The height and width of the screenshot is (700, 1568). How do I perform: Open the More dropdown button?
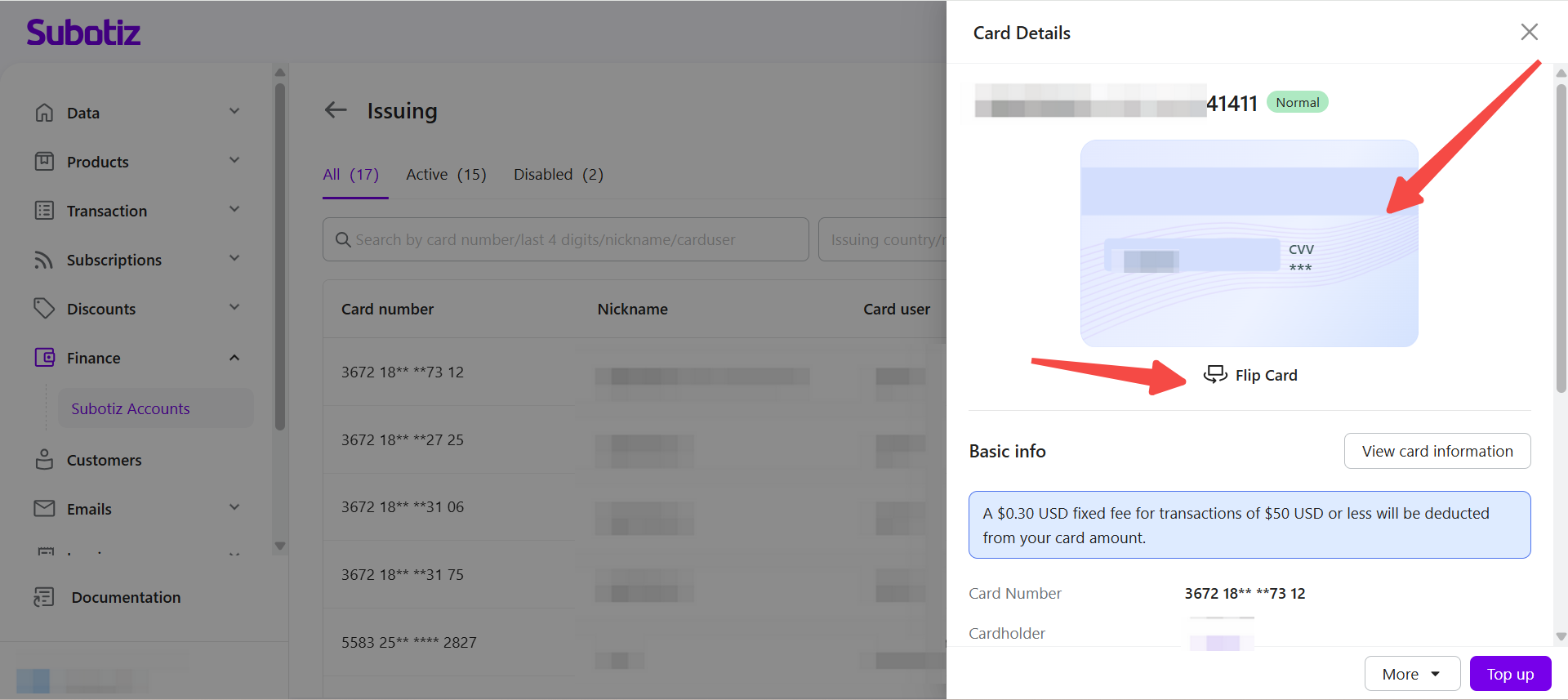(x=1412, y=674)
